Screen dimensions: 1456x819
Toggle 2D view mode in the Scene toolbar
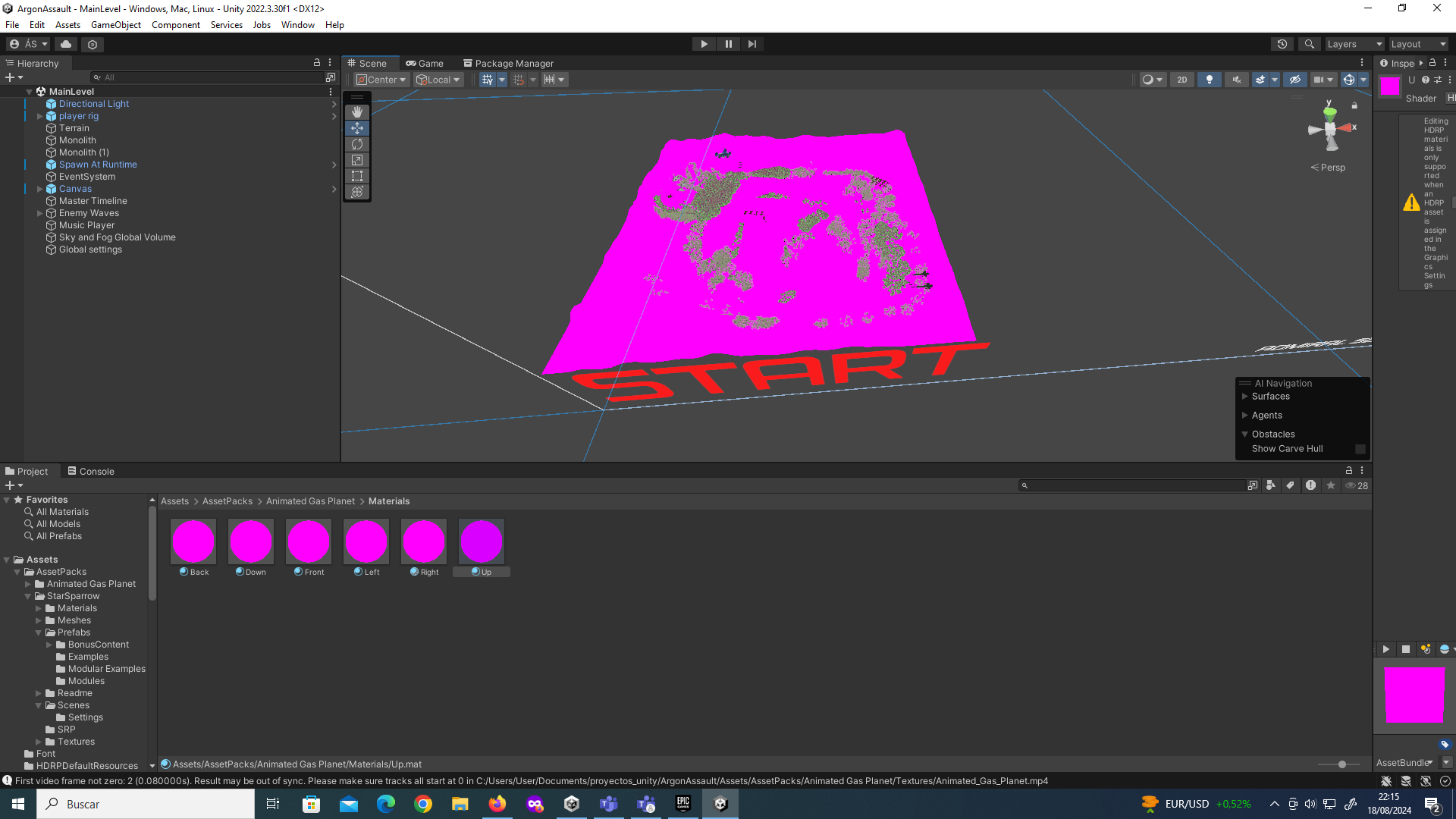(1182, 80)
